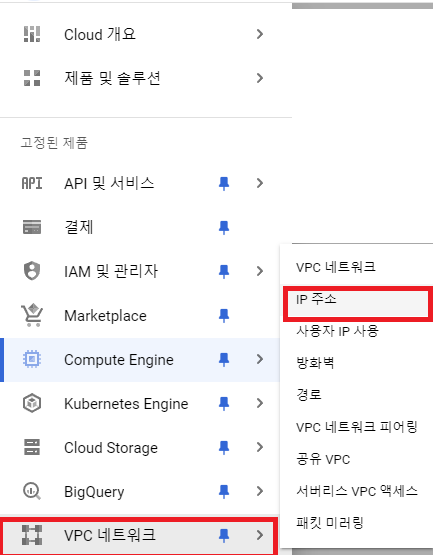Image resolution: width=433 pixels, height=555 pixels.
Task: Expand 제품 및 솔루션 submenu chevron
Action: (x=260, y=78)
